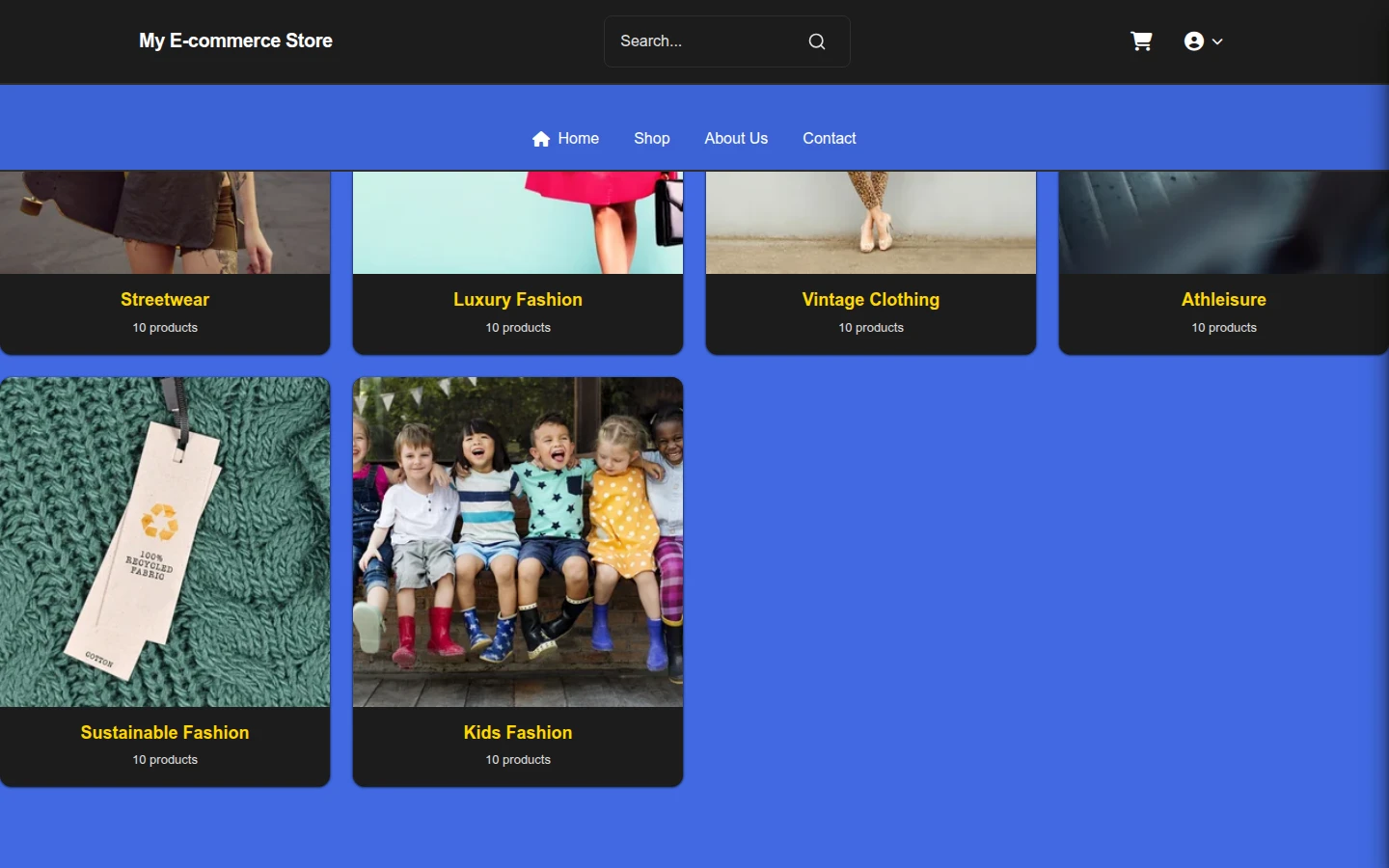The height and width of the screenshot is (868, 1389).
Task: Click '10 products' under Sustainable Fashion
Action: 165,760
